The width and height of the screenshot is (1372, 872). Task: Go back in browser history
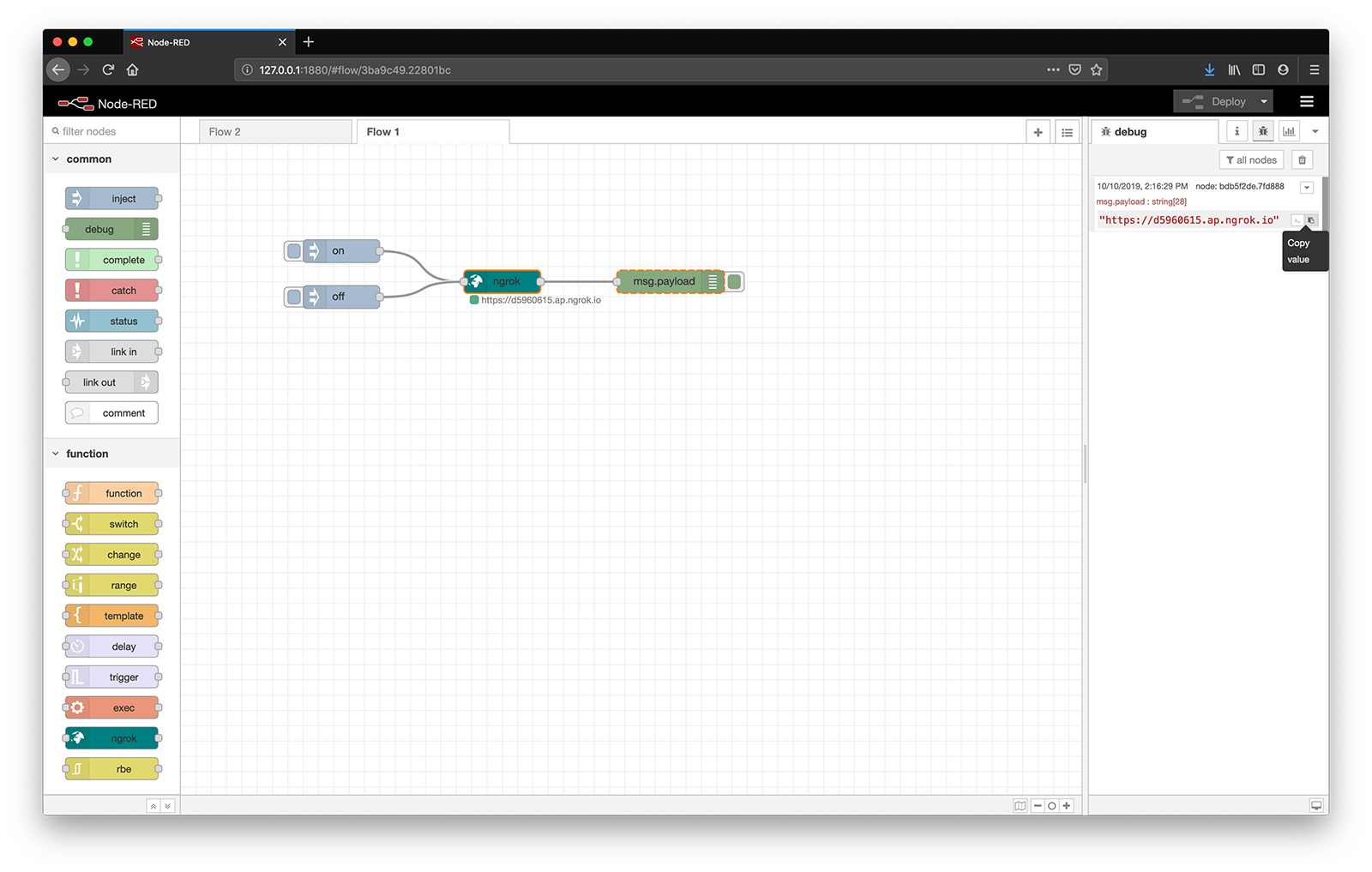pos(57,69)
